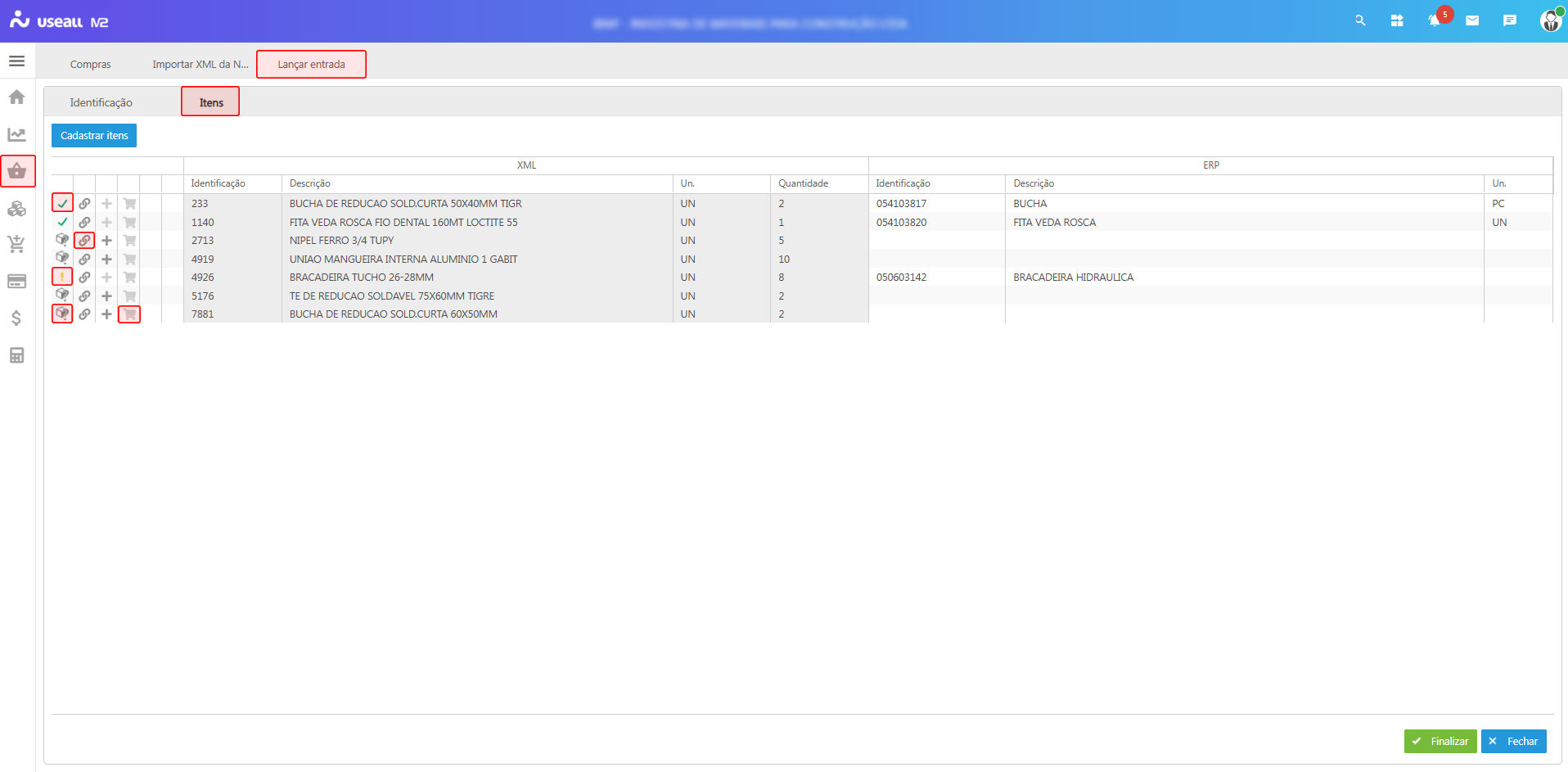Expand the hamburger navigation menu

click(16, 61)
